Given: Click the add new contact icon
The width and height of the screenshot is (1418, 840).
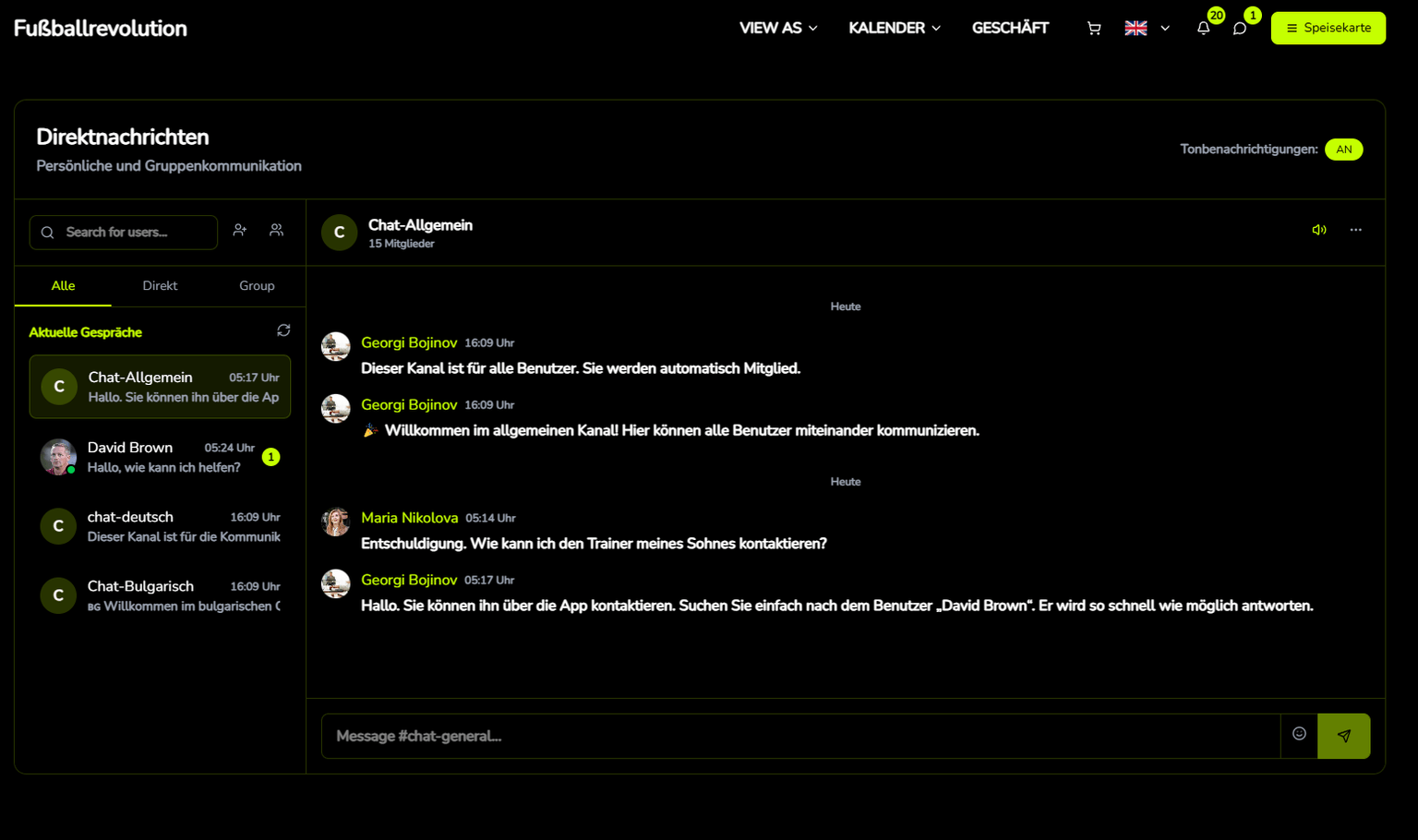Looking at the screenshot, I should click(240, 230).
